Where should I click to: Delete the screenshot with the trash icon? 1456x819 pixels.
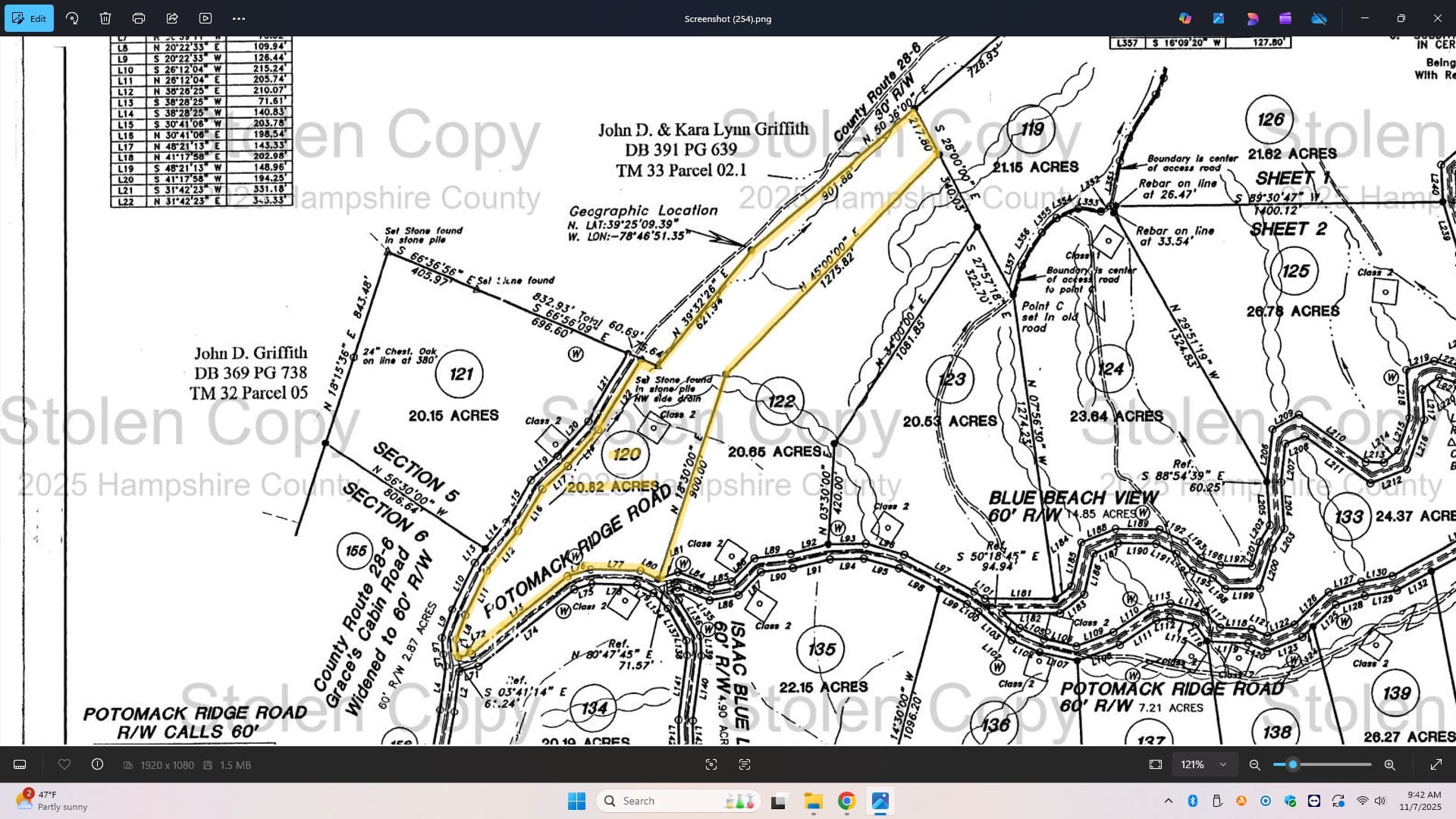point(105,18)
